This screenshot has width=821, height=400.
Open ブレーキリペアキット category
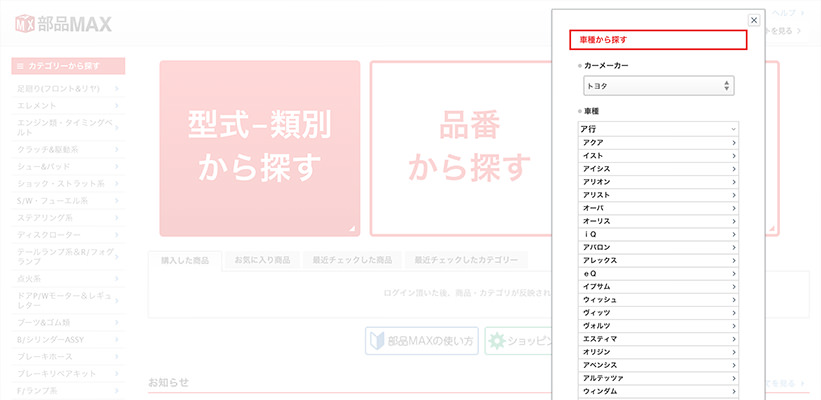click(68, 374)
